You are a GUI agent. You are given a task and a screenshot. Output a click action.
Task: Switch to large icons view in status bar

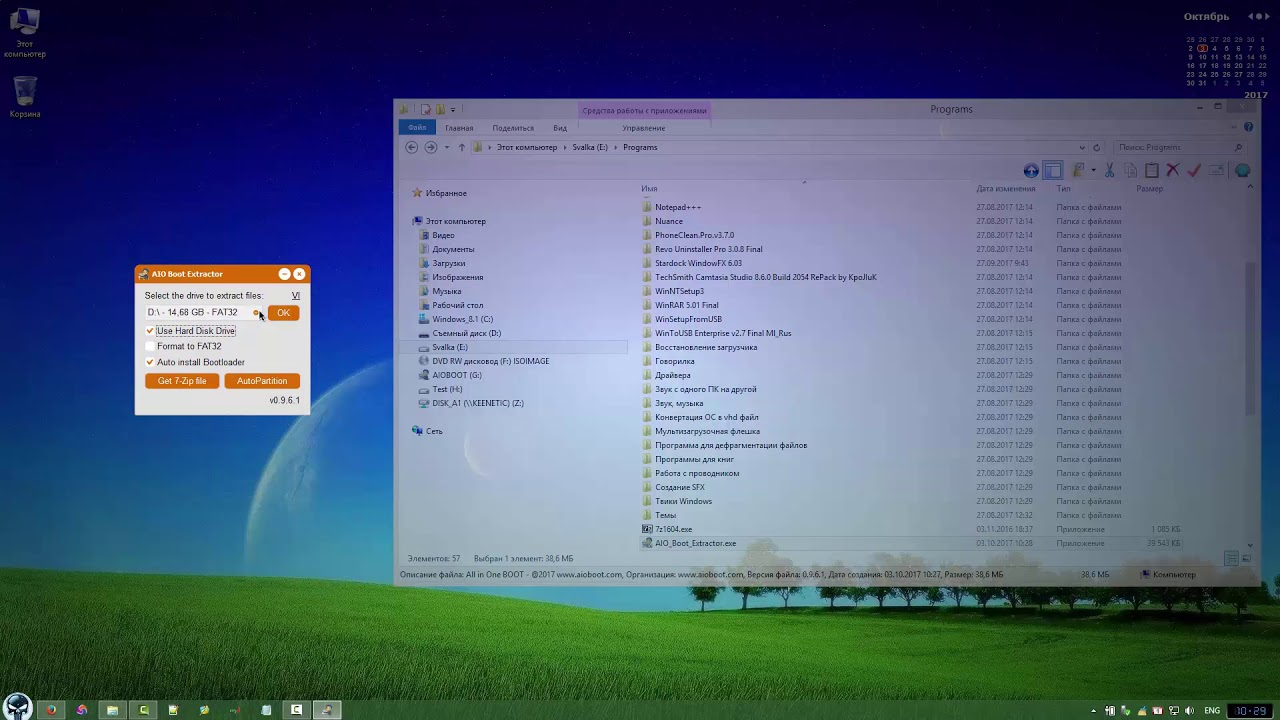1247,559
